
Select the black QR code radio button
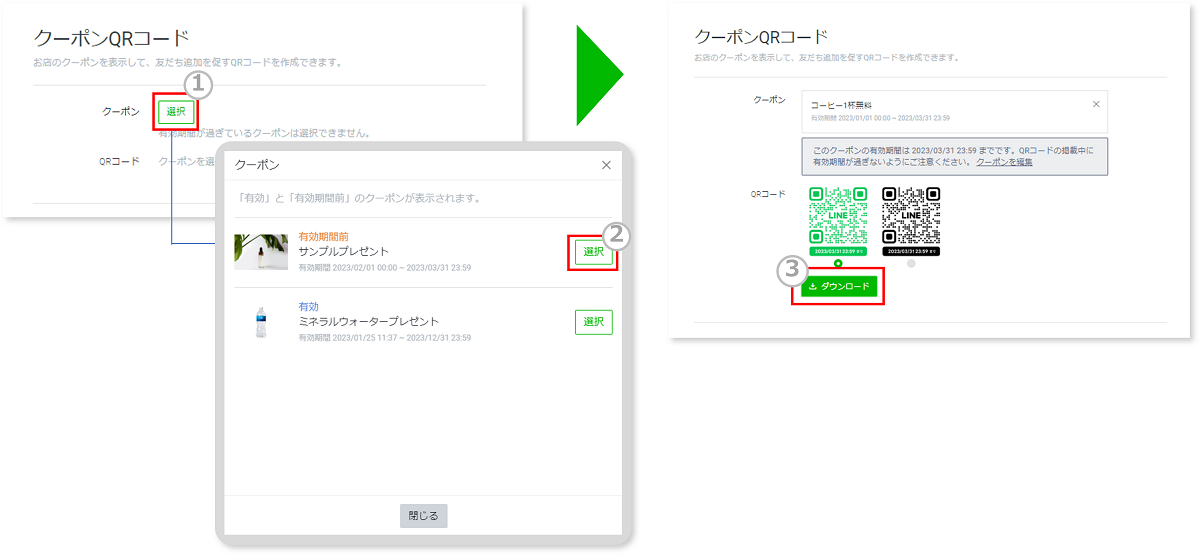click(911, 264)
